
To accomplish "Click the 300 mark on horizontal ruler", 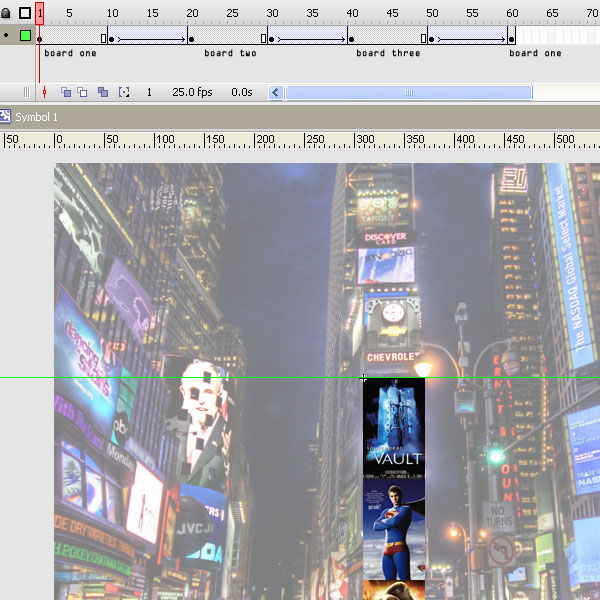I will click(x=365, y=139).
